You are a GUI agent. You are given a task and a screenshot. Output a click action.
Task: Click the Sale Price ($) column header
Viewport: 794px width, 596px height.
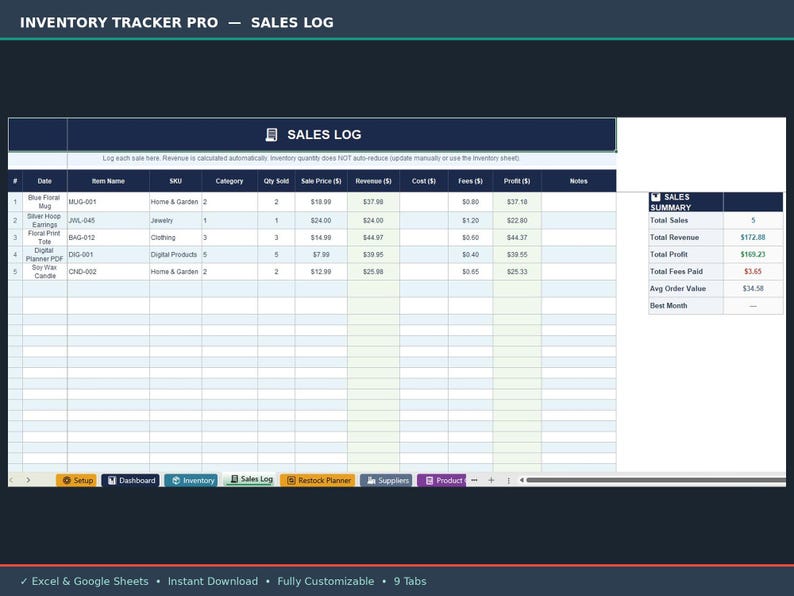pos(321,181)
